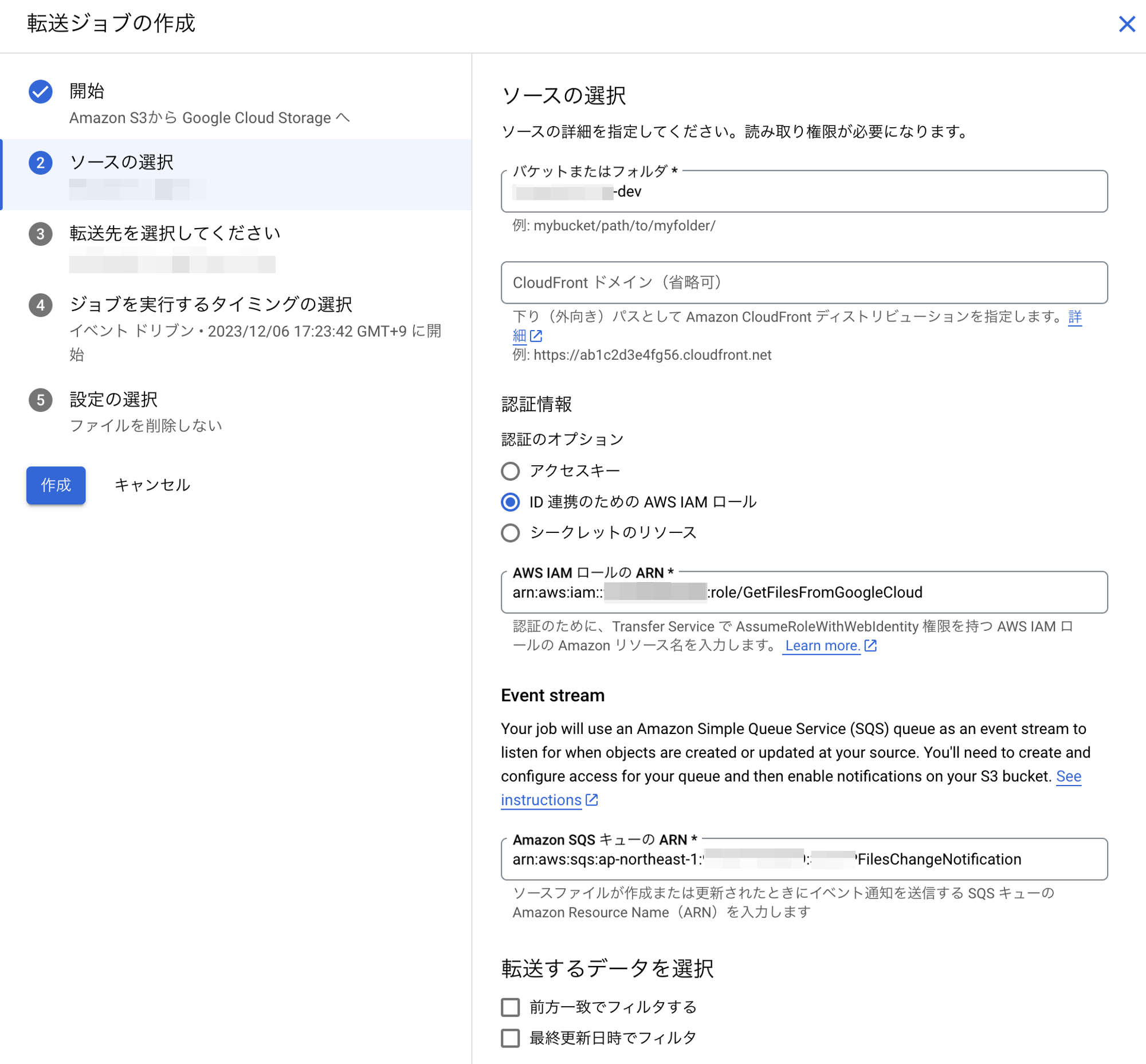
Task: Go to ジョブを実行するタイミングの選択 step
Action: pyautogui.click(x=211, y=305)
